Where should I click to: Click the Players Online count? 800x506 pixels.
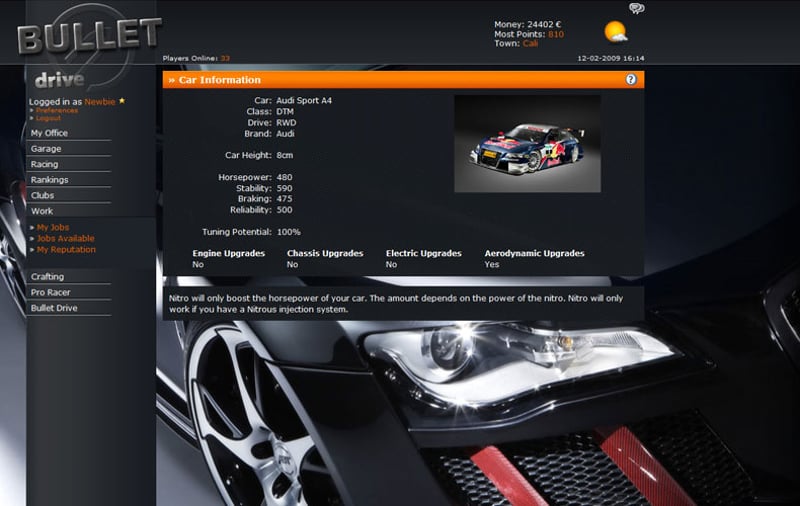[225, 58]
